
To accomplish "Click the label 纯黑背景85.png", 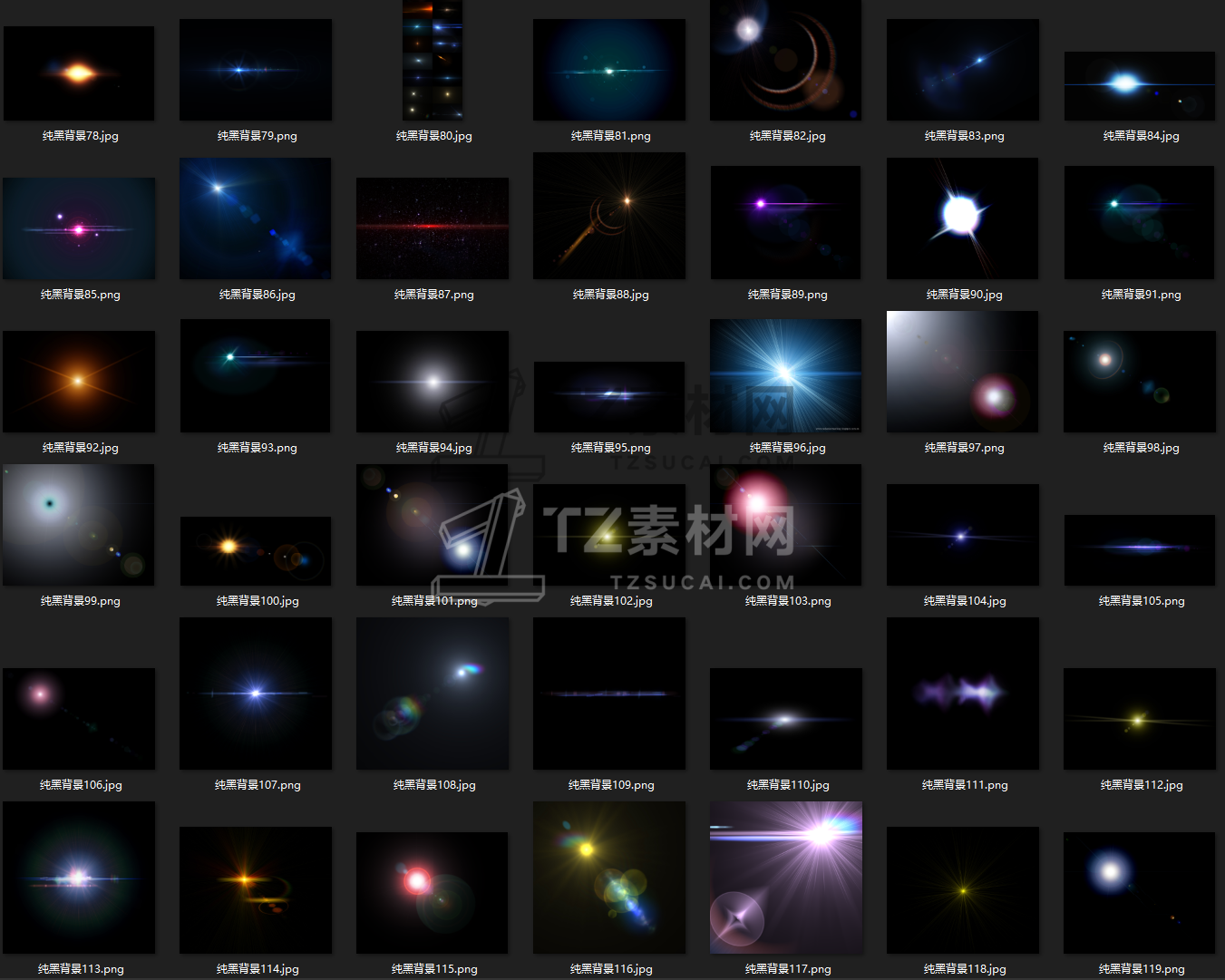I will [x=81, y=295].
